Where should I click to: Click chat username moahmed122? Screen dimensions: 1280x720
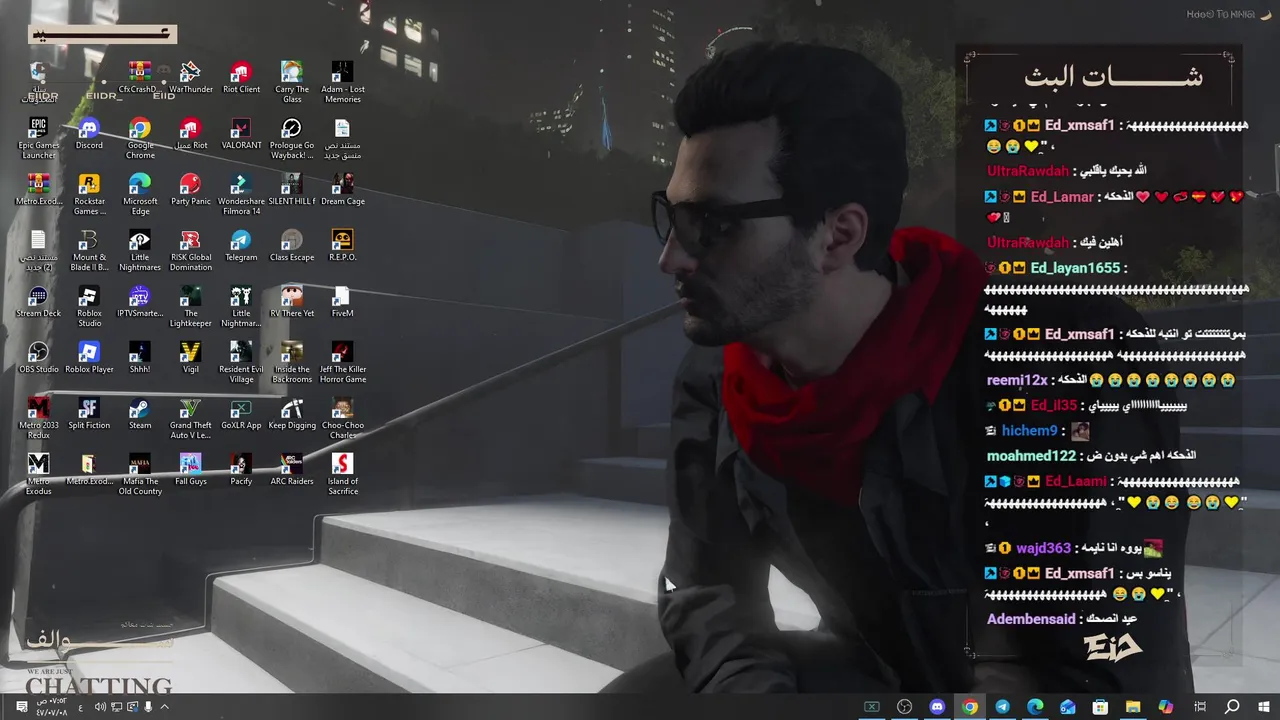[1031, 456]
